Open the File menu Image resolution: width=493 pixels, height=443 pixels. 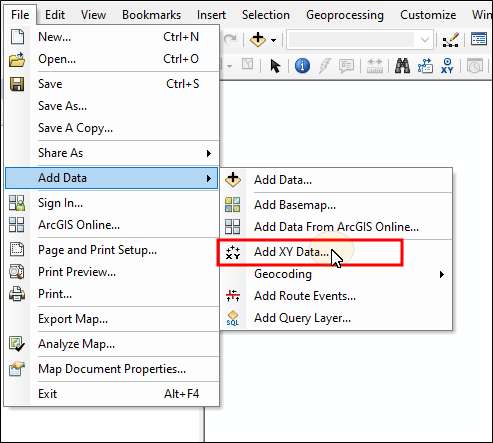point(20,15)
